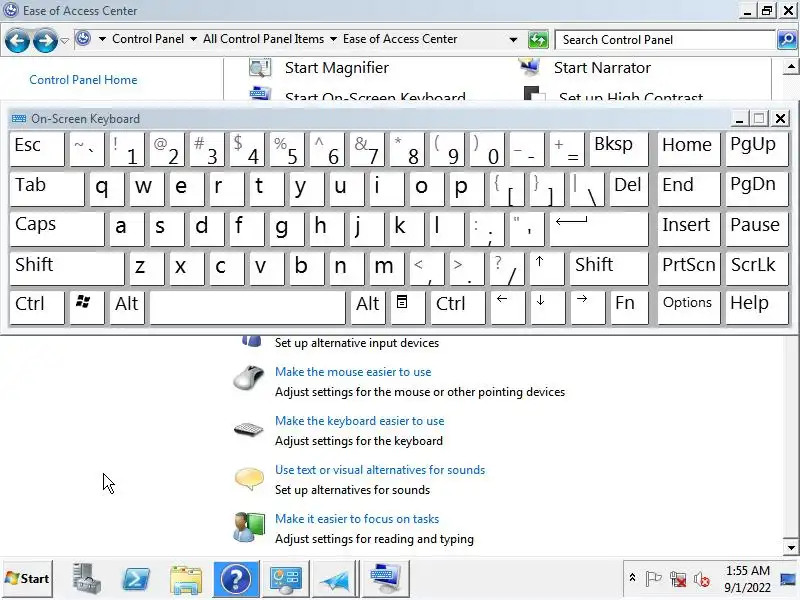
Task: Click the Options key on keyboard
Action: point(688,307)
